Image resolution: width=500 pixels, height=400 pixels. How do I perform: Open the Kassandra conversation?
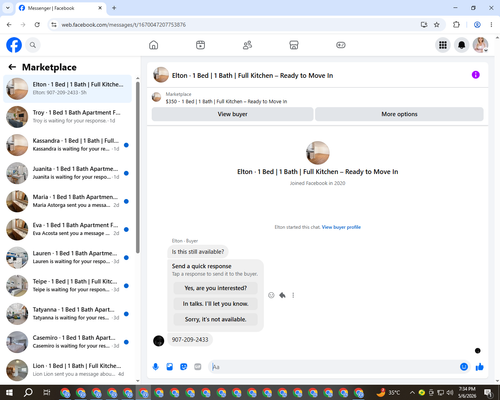[67, 145]
